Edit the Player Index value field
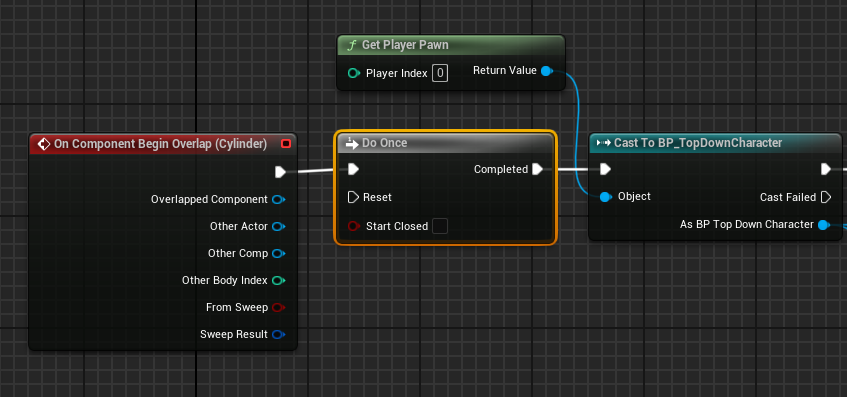This screenshot has width=847, height=397. tap(440, 73)
